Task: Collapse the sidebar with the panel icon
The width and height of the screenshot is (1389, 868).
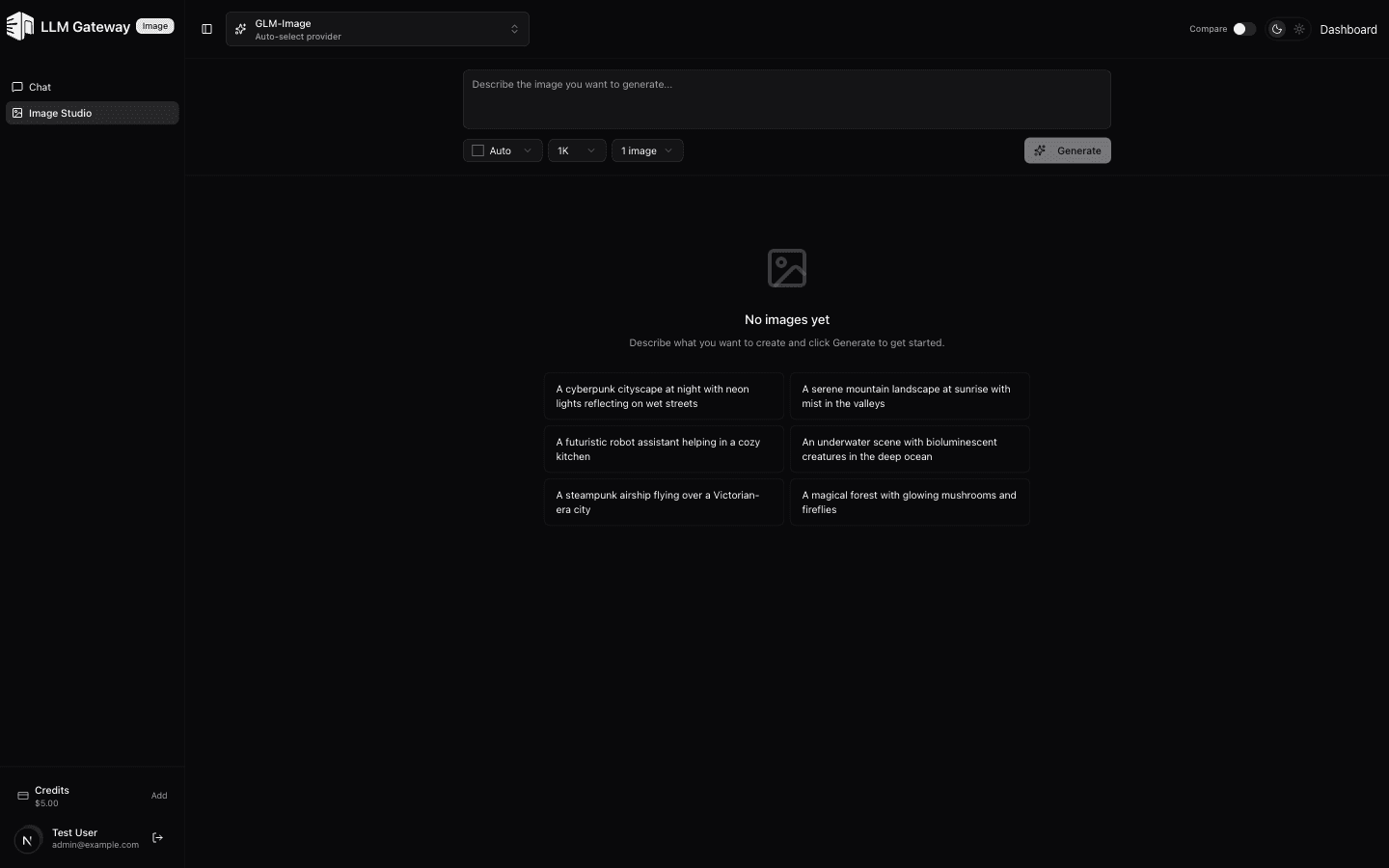Action: (206, 29)
